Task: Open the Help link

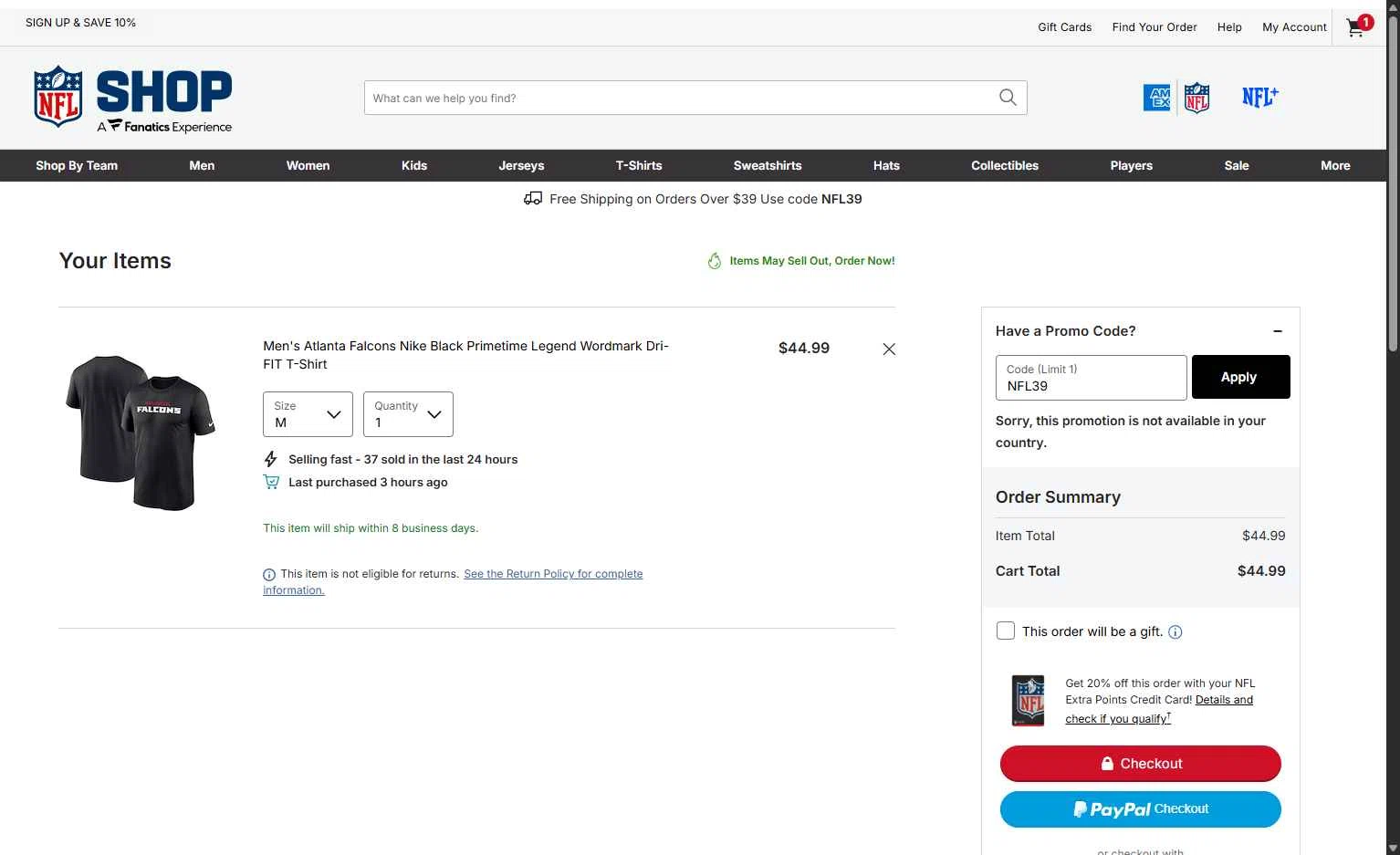Action: pos(1229,27)
